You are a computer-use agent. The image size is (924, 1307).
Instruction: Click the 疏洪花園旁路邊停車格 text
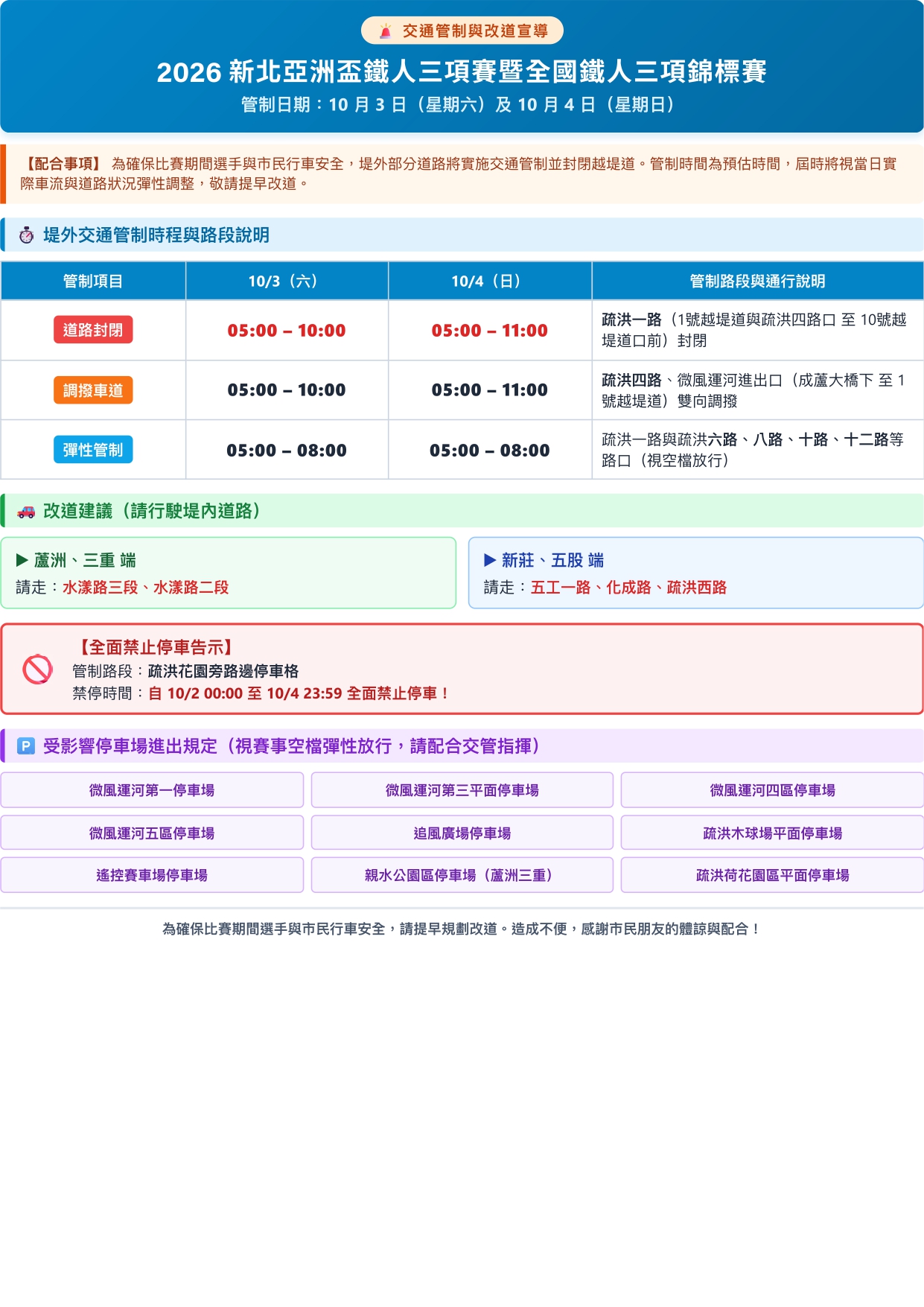(223, 671)
